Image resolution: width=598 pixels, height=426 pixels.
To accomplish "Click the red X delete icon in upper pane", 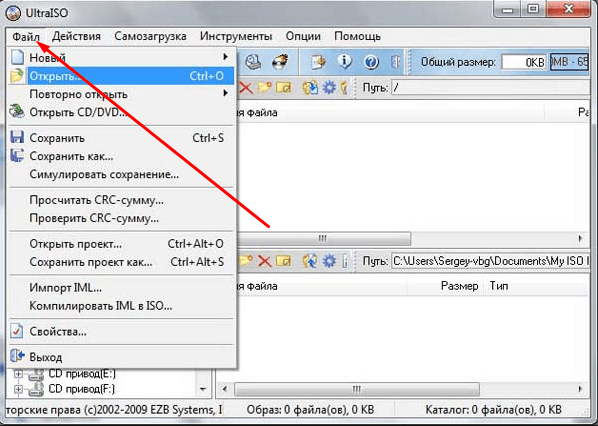I will click(x=246, y=88).
